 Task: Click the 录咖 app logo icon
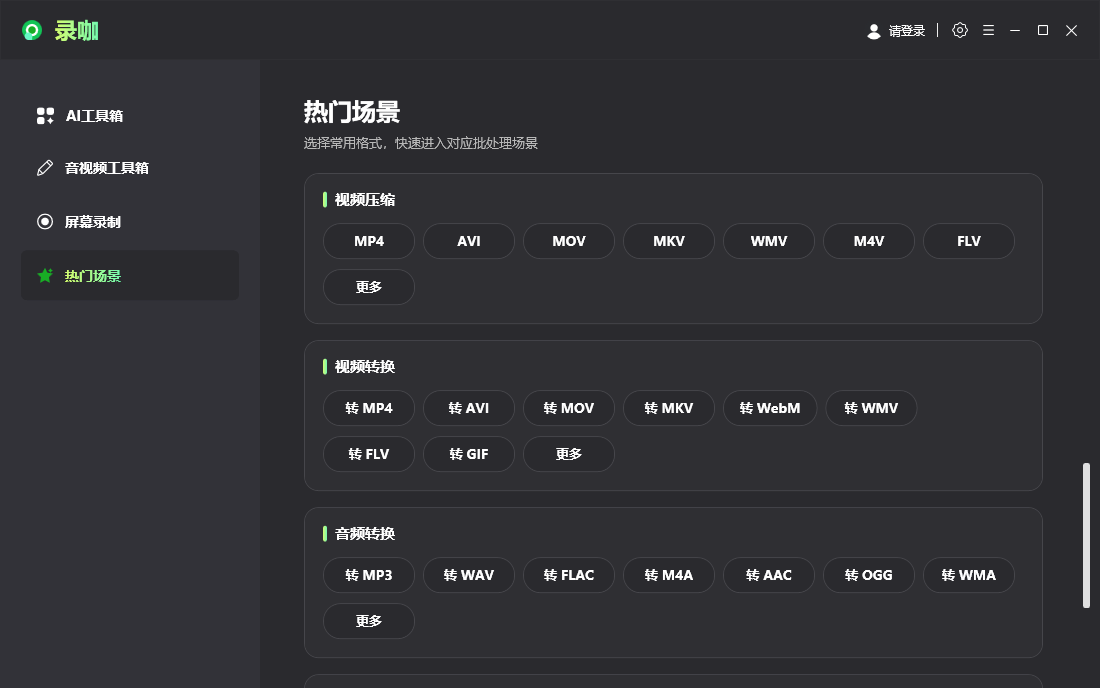pyautogui.click(x=32, y=30)
